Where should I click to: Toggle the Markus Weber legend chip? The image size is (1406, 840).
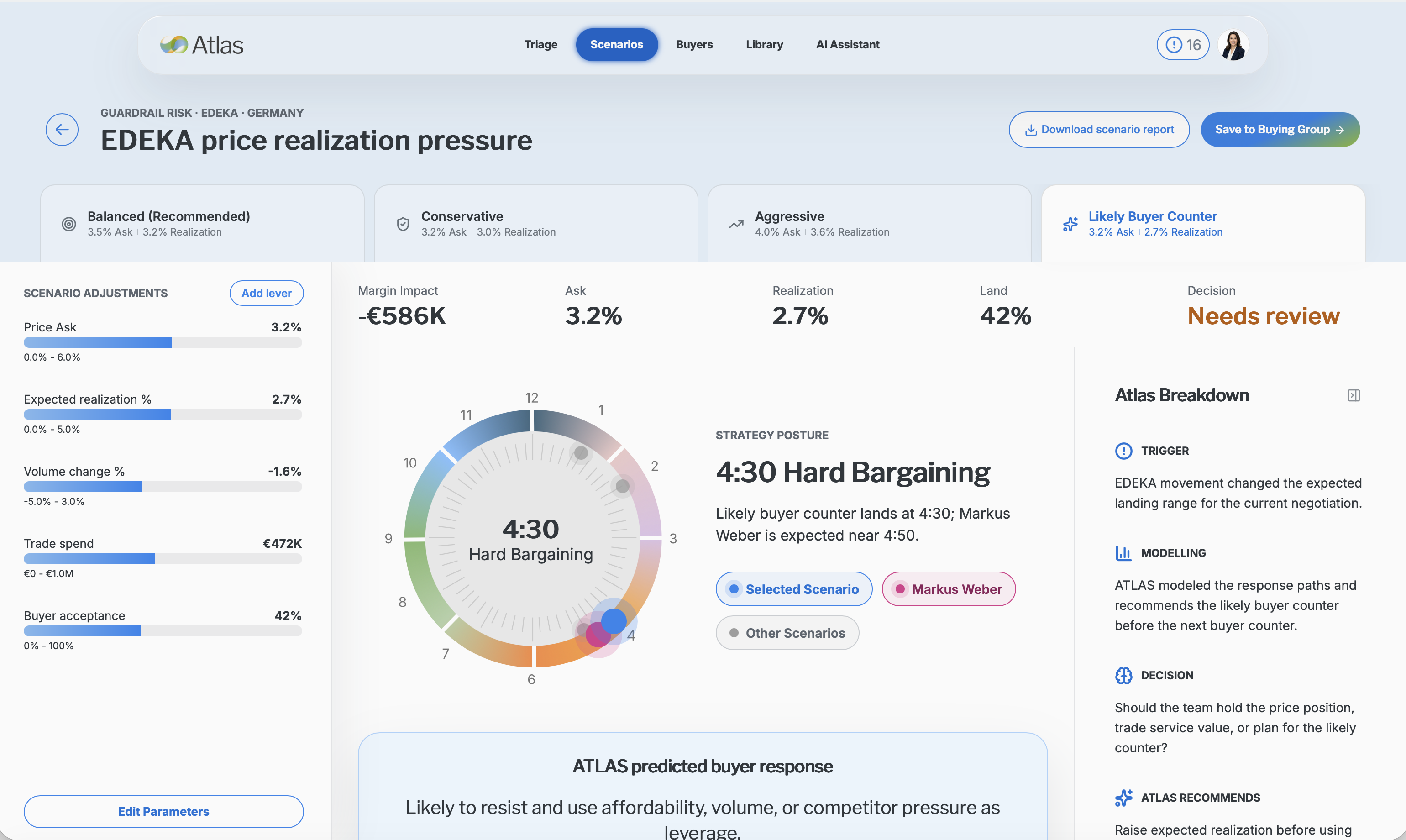pos(949,588)
